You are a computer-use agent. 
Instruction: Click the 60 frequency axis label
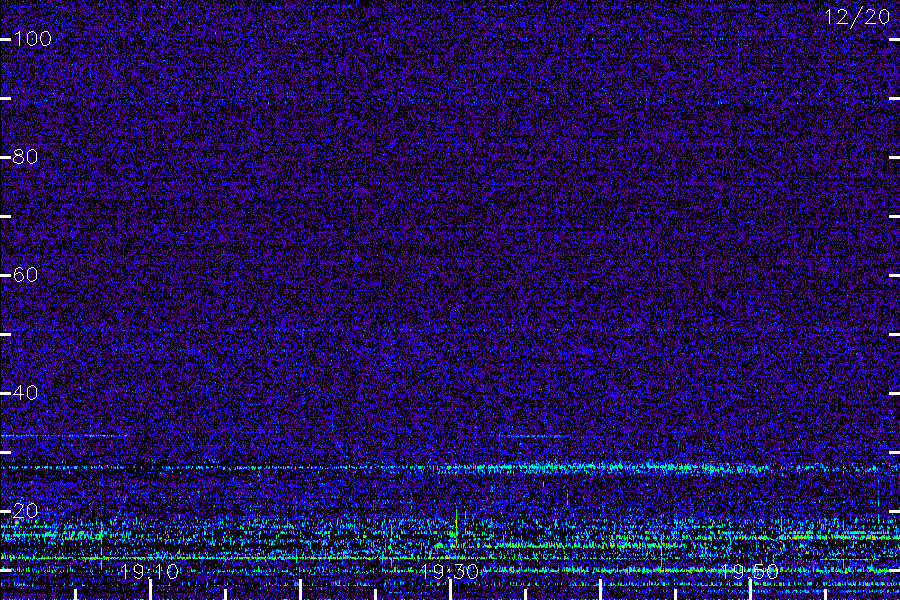(25, 275)
